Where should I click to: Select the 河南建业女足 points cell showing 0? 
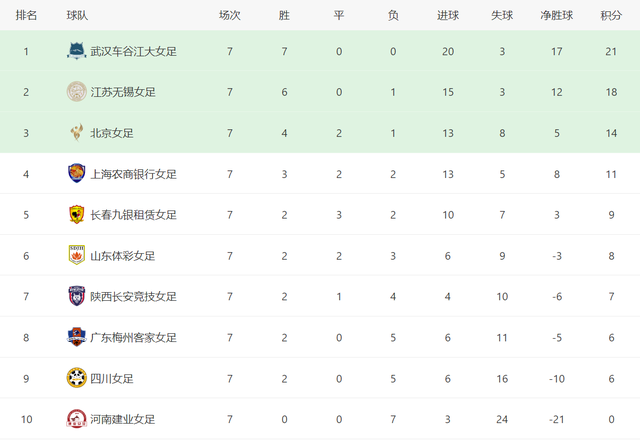(x=611, y=419)
